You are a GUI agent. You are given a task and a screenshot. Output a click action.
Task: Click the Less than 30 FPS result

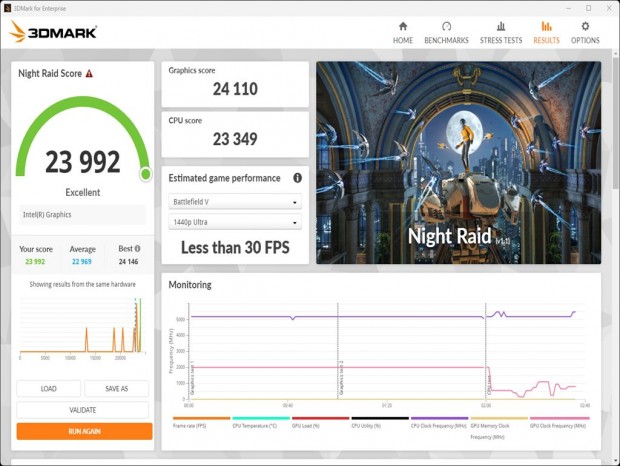pos(235,247)
